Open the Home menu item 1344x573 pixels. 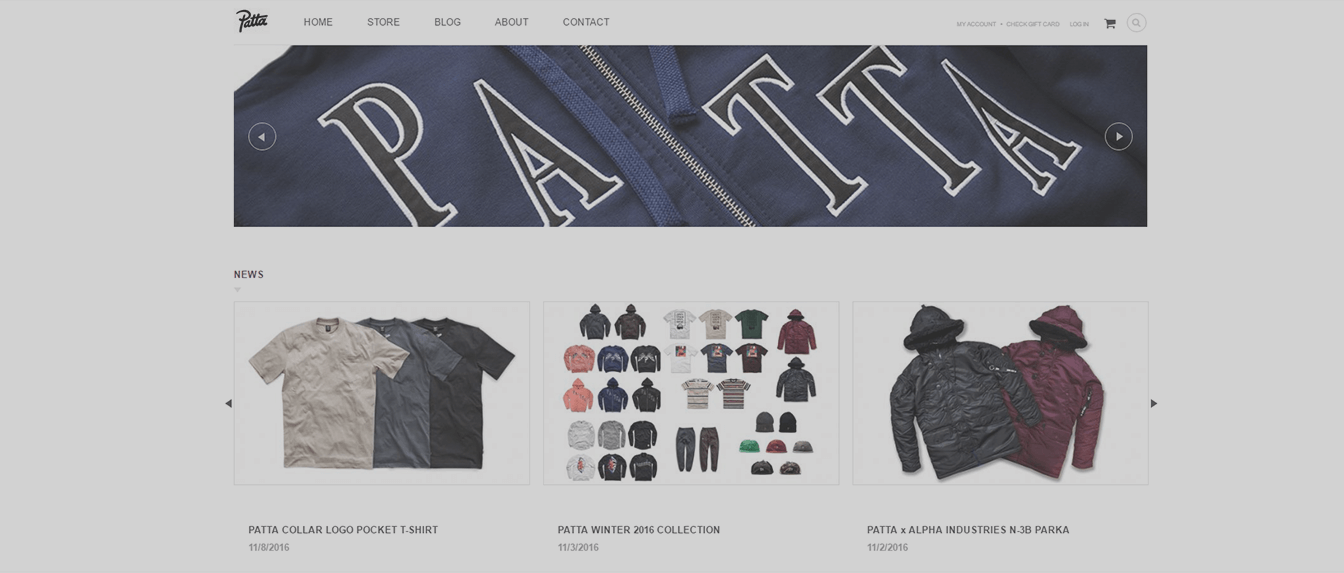tap(318, 22)
